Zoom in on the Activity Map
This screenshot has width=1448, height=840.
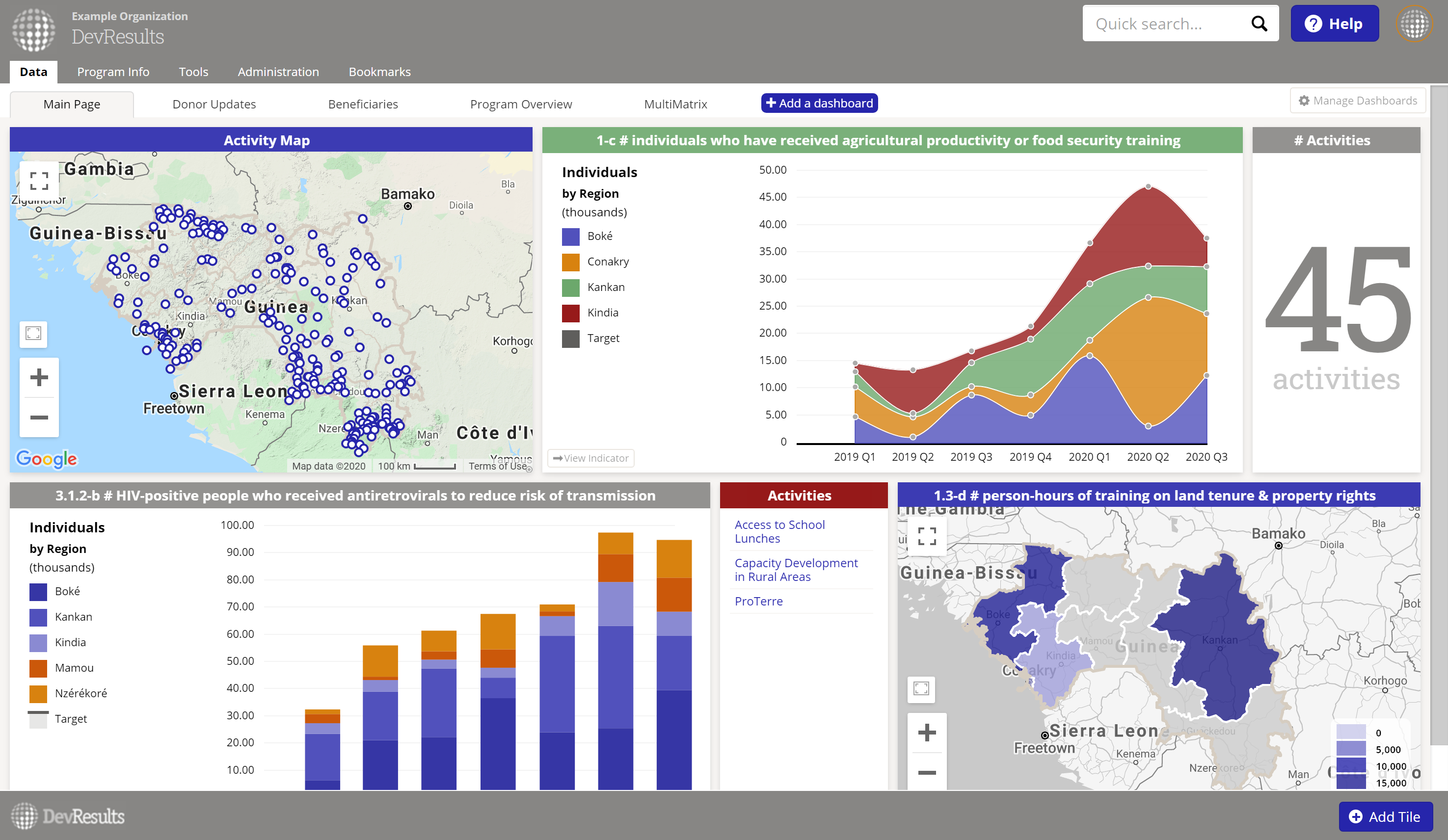click(x=39, y=377)
